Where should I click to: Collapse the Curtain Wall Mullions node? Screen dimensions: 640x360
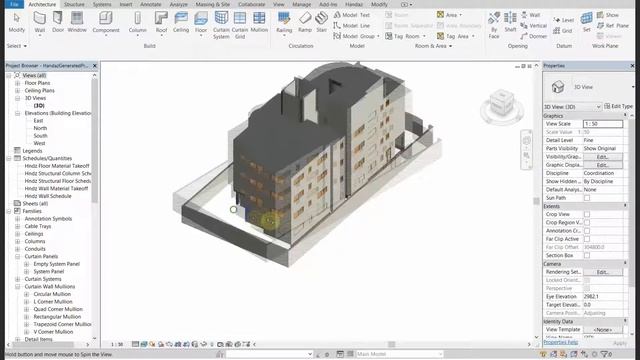click(18, 287)
